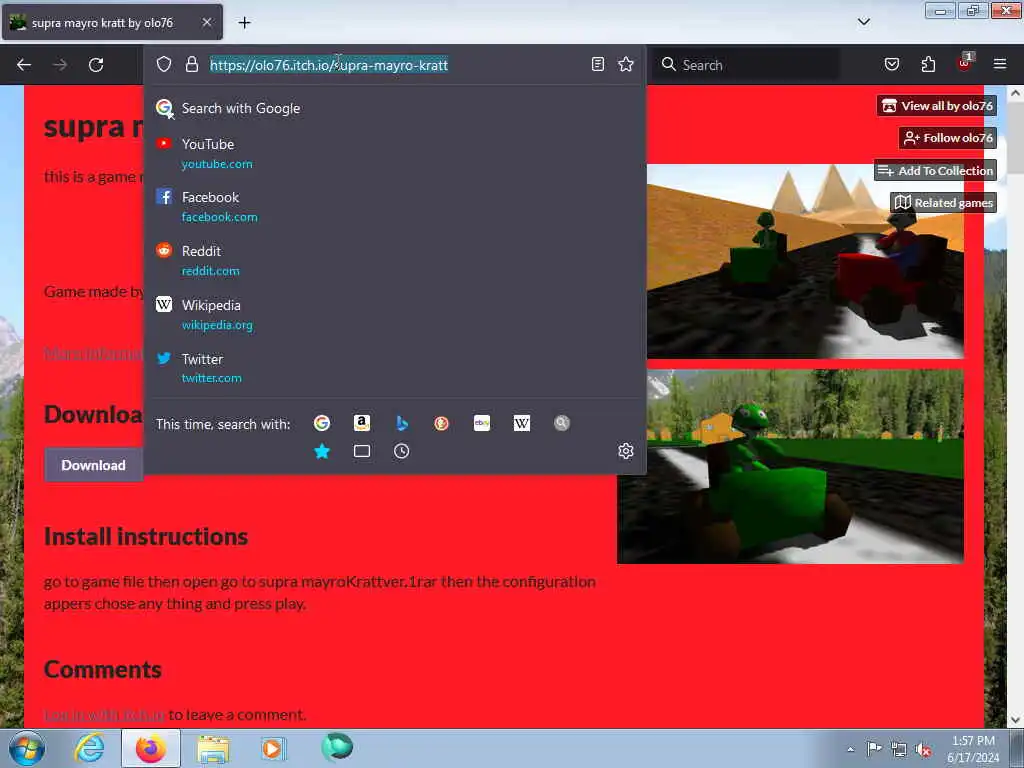Close the supra mayro kratt tab
This screenshot has width=1024, height=768.
pos(206,22)
